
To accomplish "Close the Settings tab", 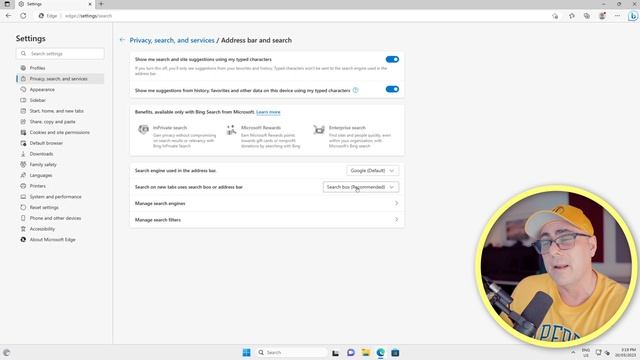I will [x=90, y=4].
